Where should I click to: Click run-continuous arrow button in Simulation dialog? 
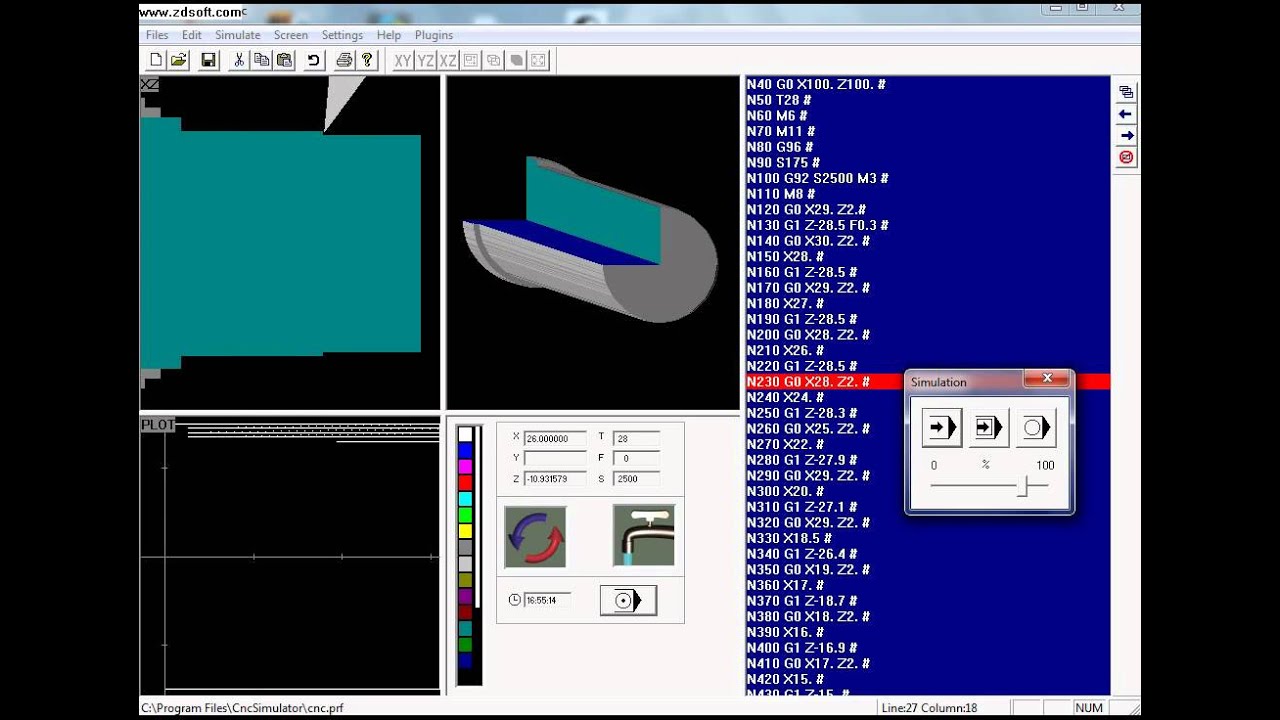click(988, 428)
